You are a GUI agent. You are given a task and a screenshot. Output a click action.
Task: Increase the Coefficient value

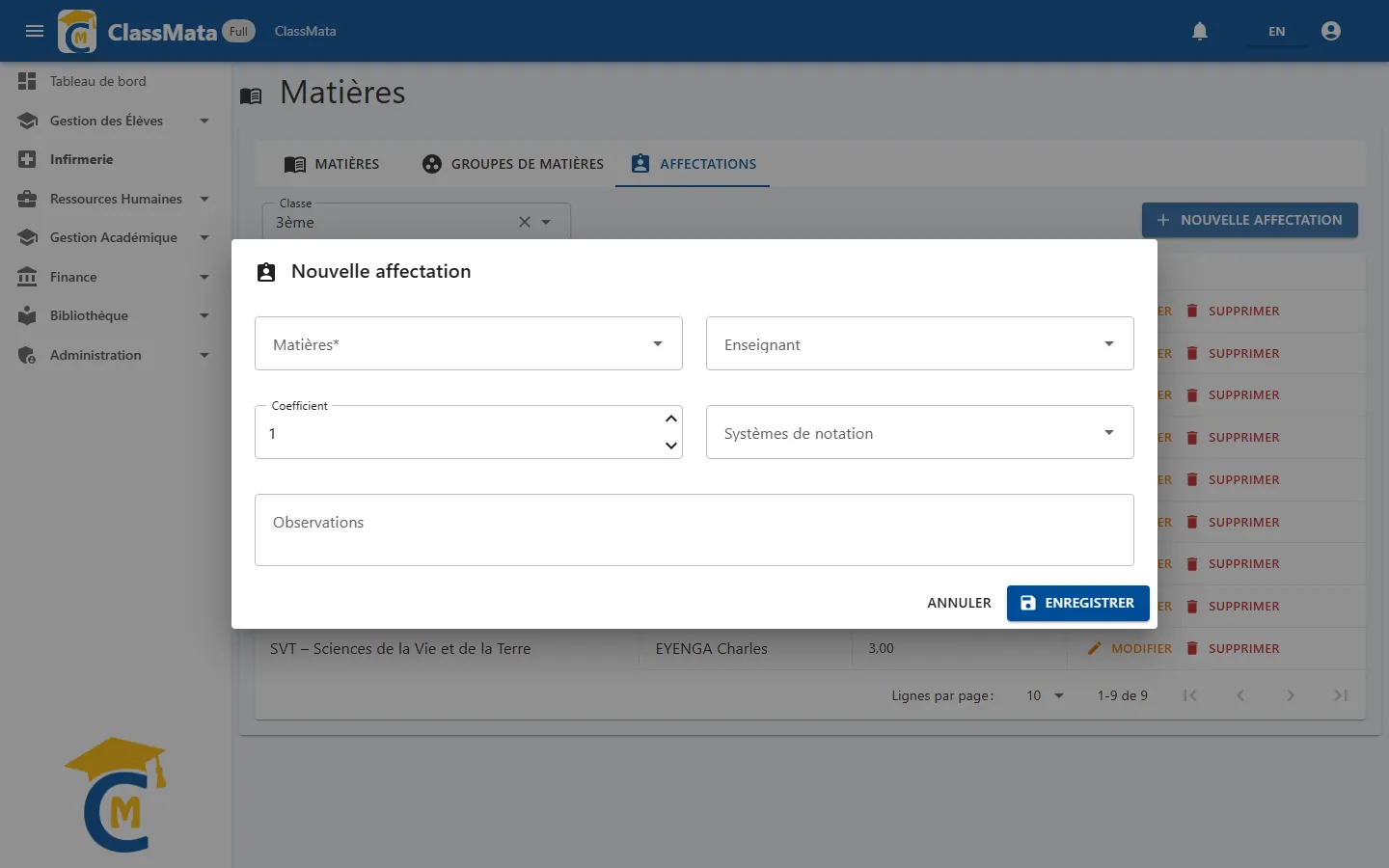[x=671, y=419]
